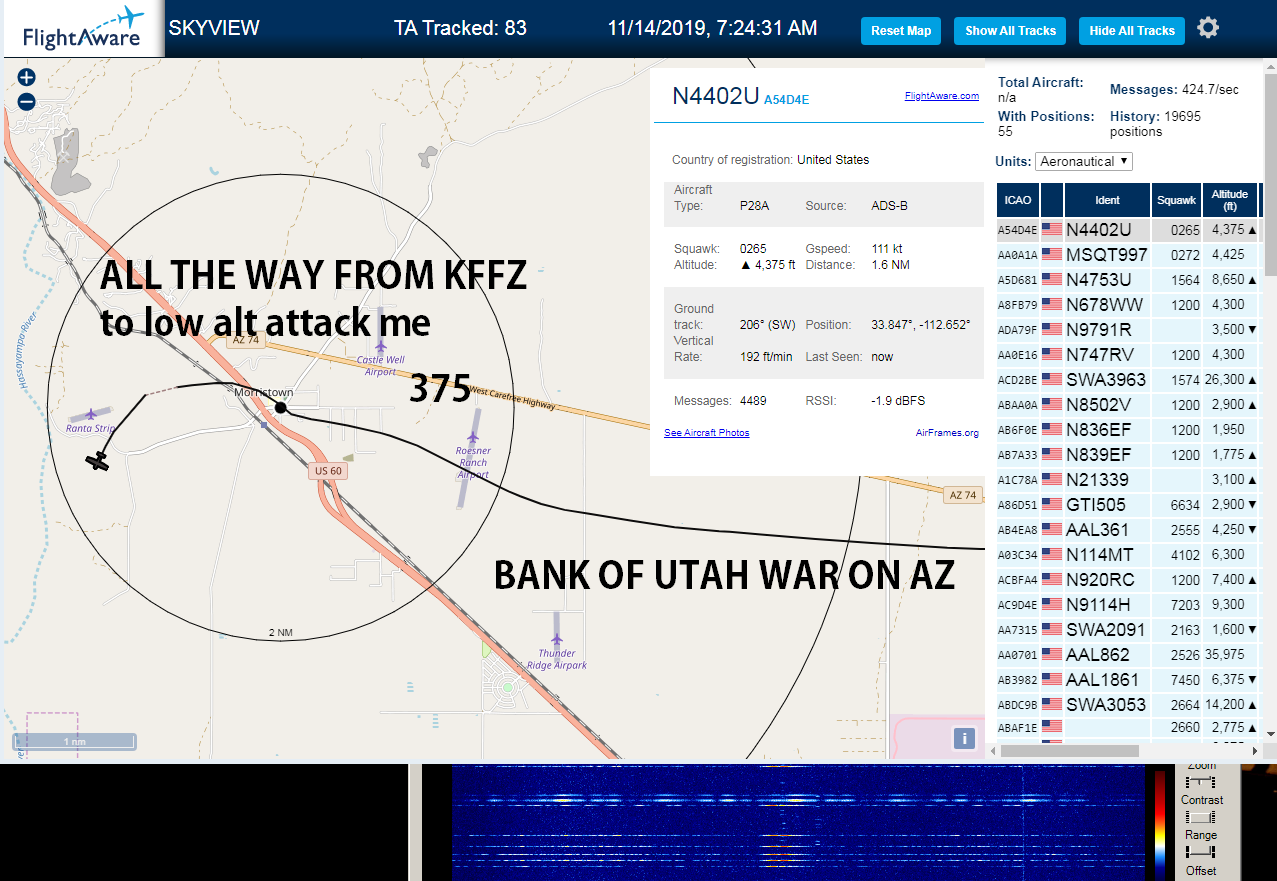The width and height of the screenshot is (1277, 881).
Task: Open the Units dropdown
Action: (1084, 161)
